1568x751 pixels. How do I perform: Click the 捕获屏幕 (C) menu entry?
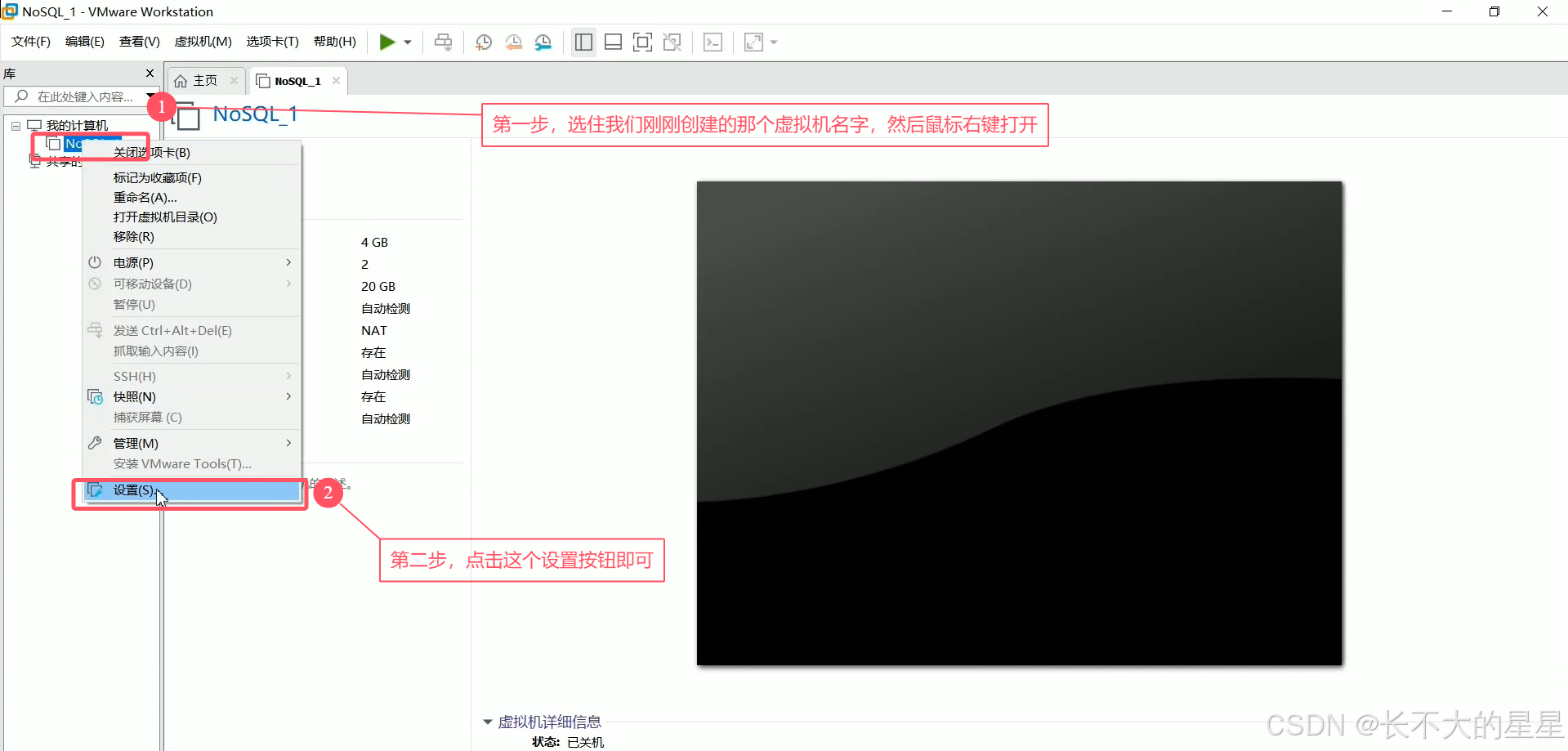(192, 418)
